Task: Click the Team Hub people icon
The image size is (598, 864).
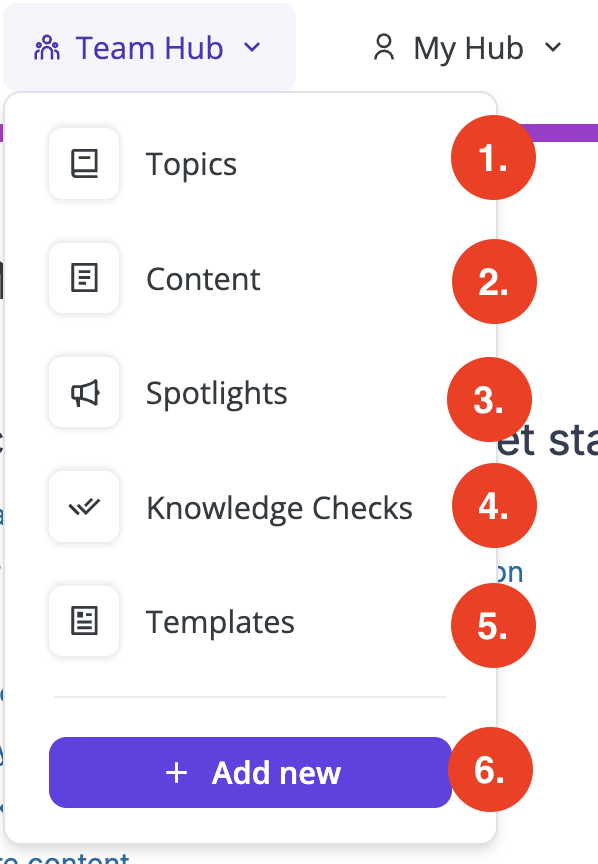Action: 47,48
